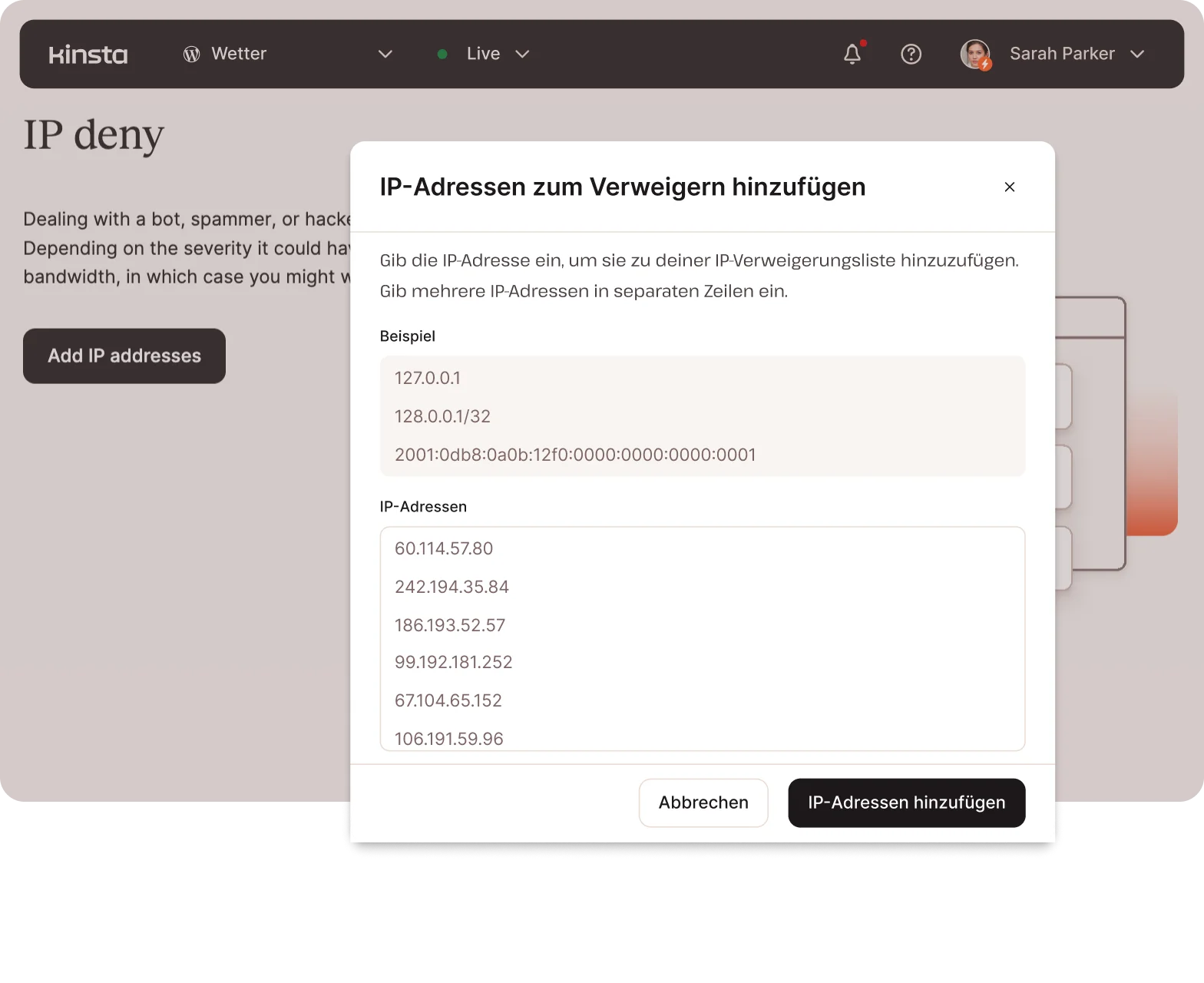This screenshot has height=983, width=1204.
Task: Expand the Live environment chevron
Action: (x=522, y=54)
